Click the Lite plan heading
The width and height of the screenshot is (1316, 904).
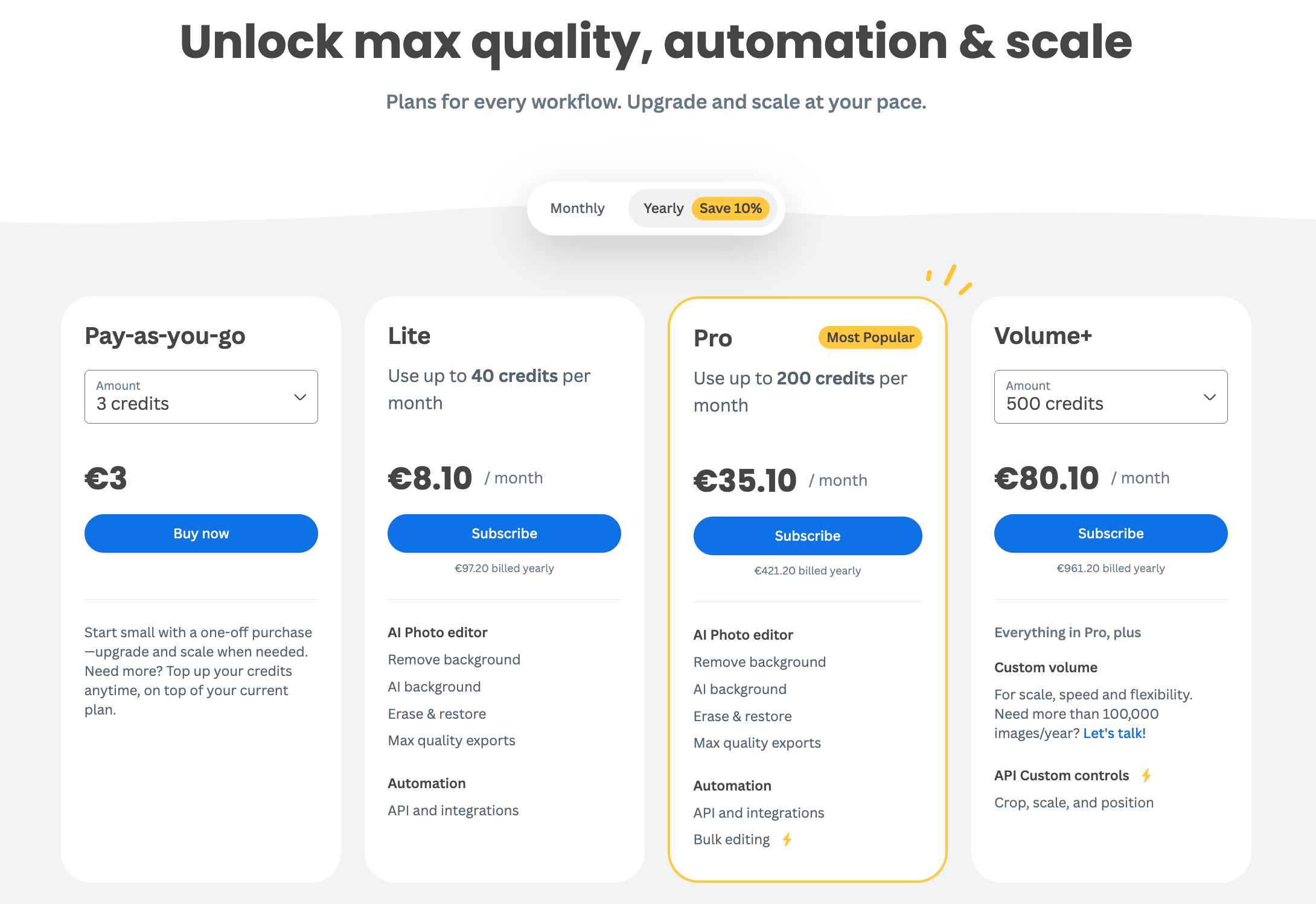(x=408, y=336)
